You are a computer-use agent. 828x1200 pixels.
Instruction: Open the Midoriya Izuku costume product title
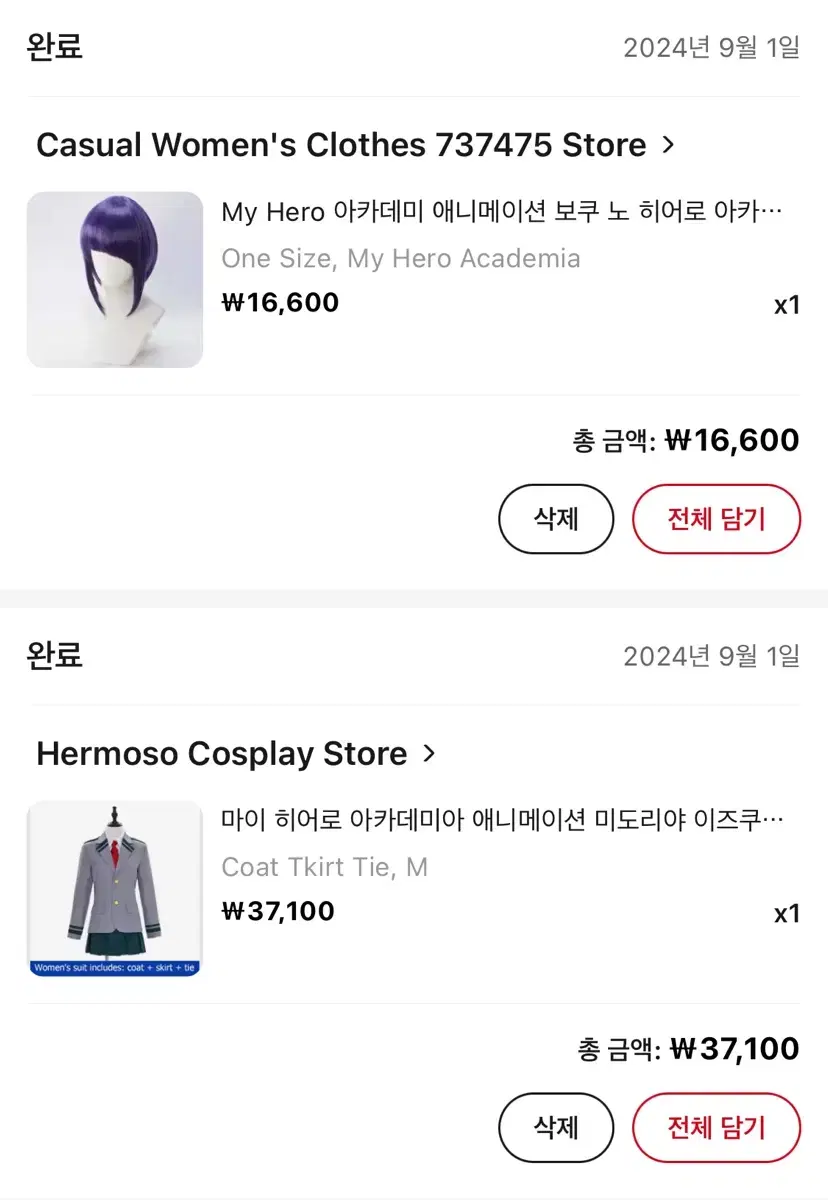coord(502,821)
